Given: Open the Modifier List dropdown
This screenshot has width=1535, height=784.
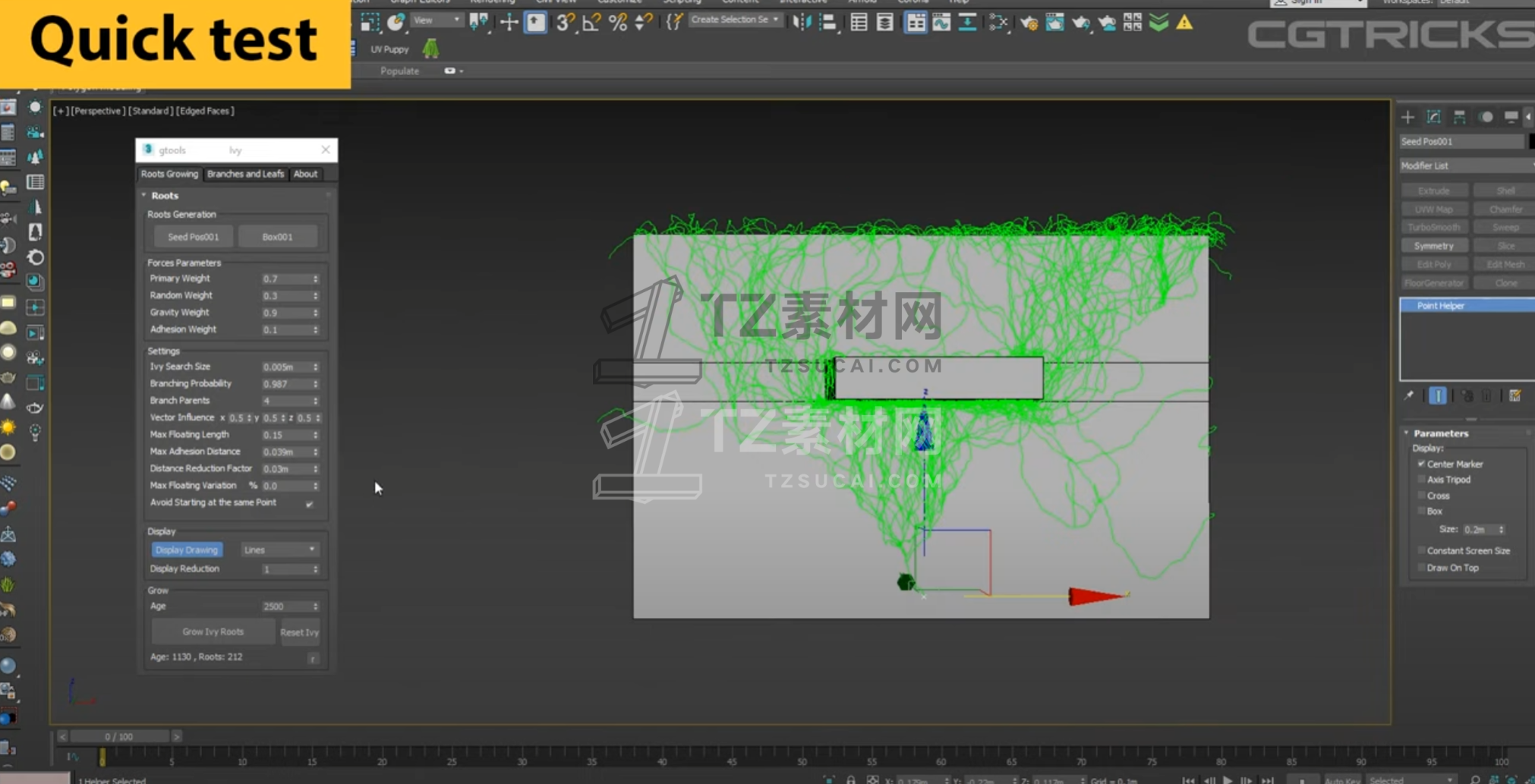Looking at the screenshot, I should [1465, 165].
